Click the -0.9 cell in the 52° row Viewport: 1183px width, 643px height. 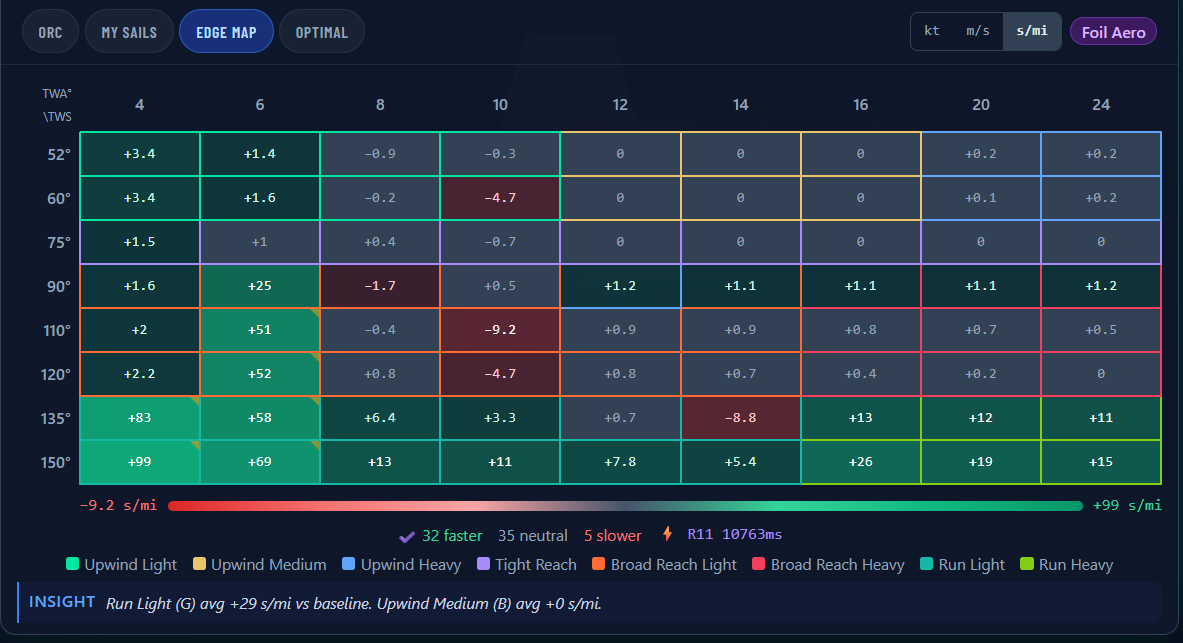pos(379,154)
